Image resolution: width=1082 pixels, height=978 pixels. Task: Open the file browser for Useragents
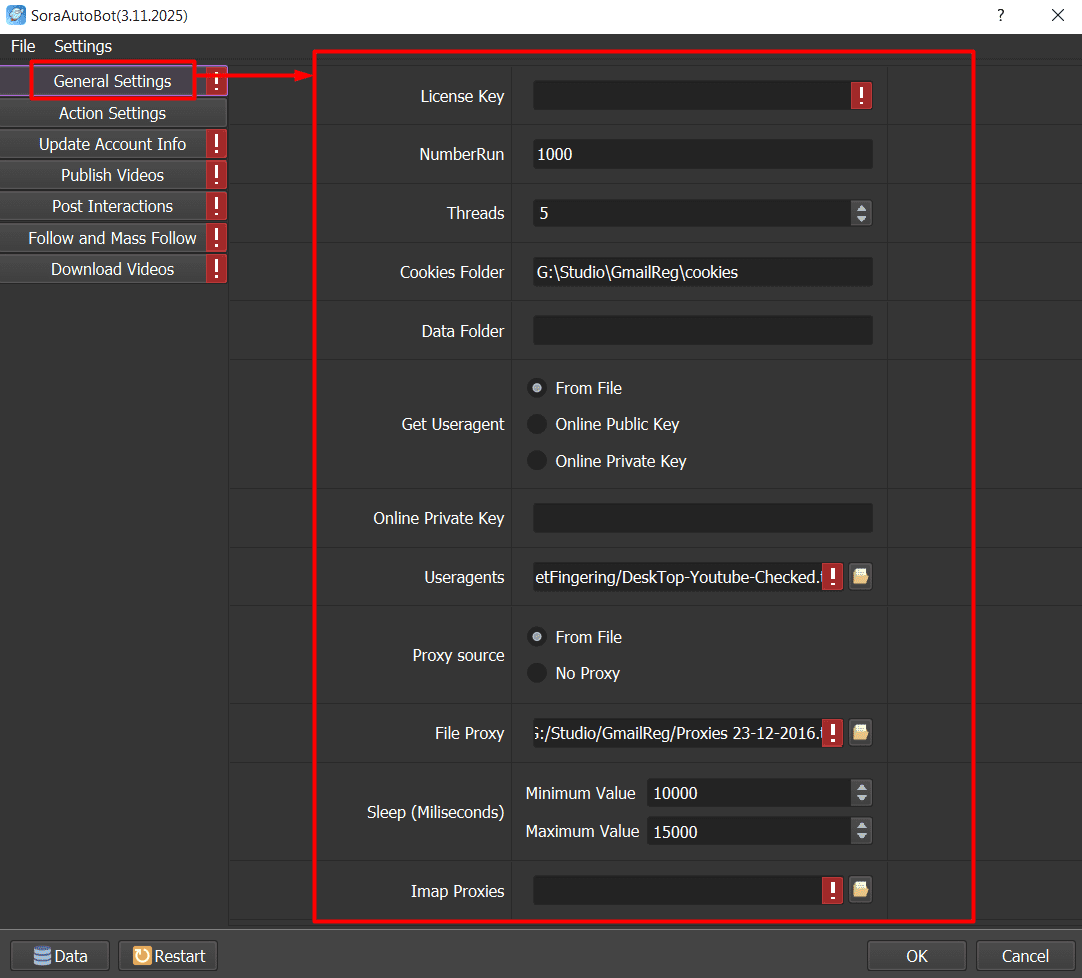pyautogui.click(x=860, y=576)
